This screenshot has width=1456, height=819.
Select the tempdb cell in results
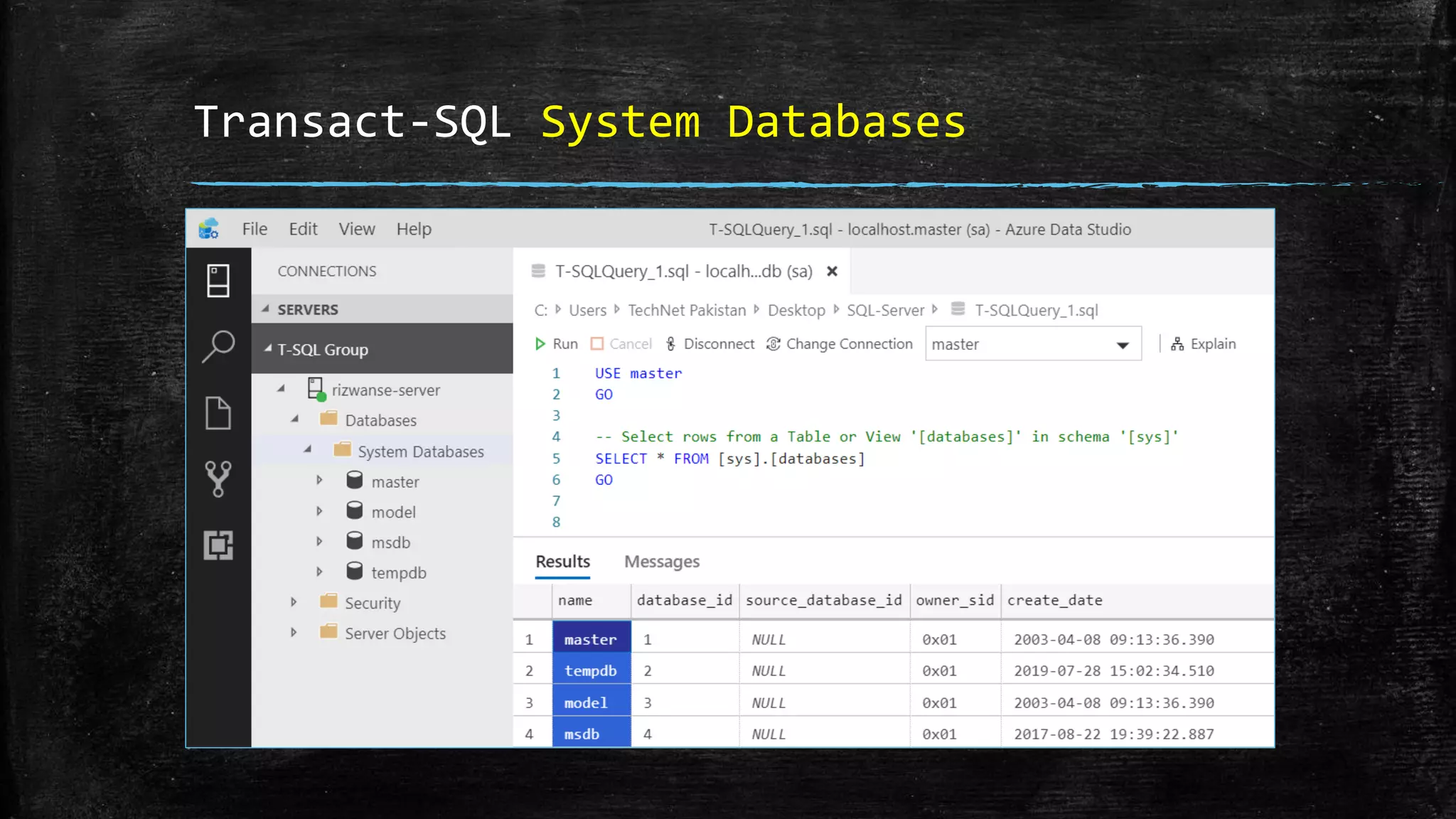click(x=591, y=670)
